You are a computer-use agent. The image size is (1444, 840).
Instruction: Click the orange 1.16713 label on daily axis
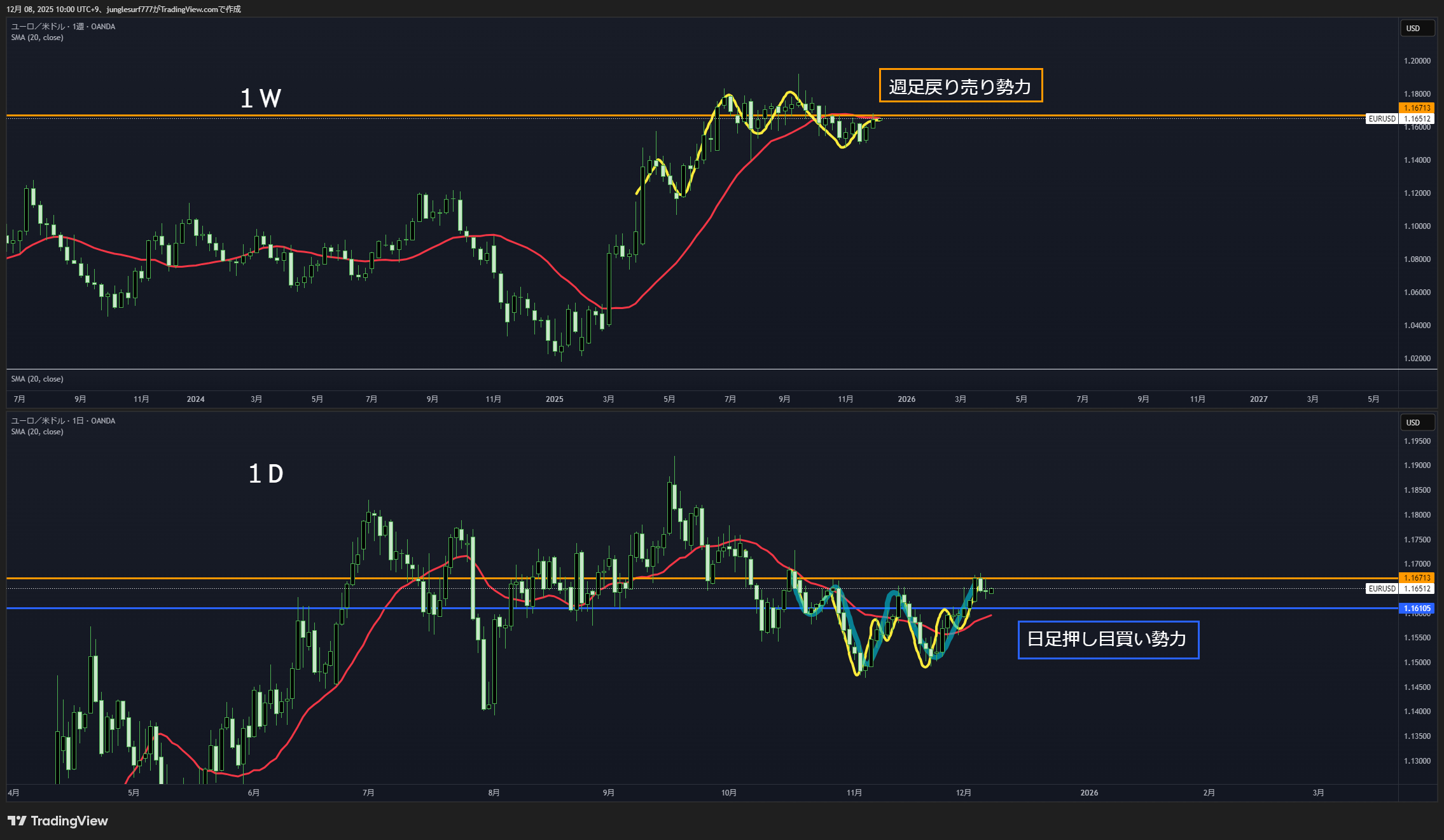pos(1417,578)
